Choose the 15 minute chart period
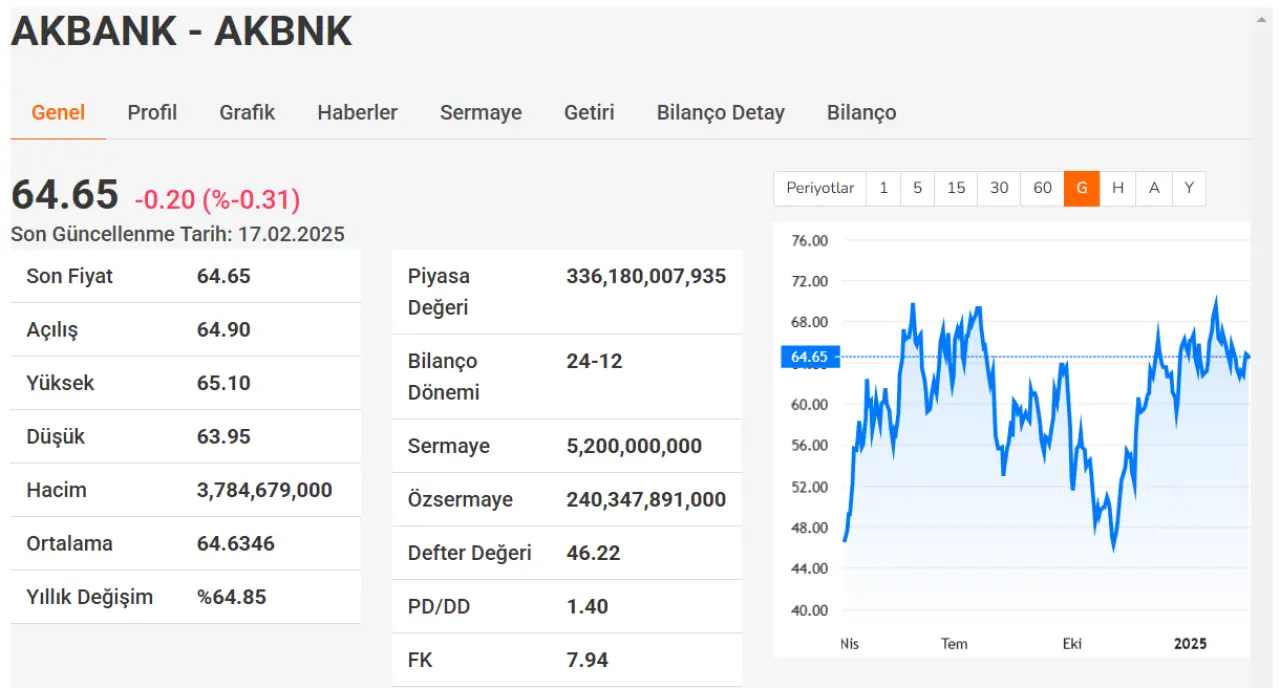 coord(956,188)
